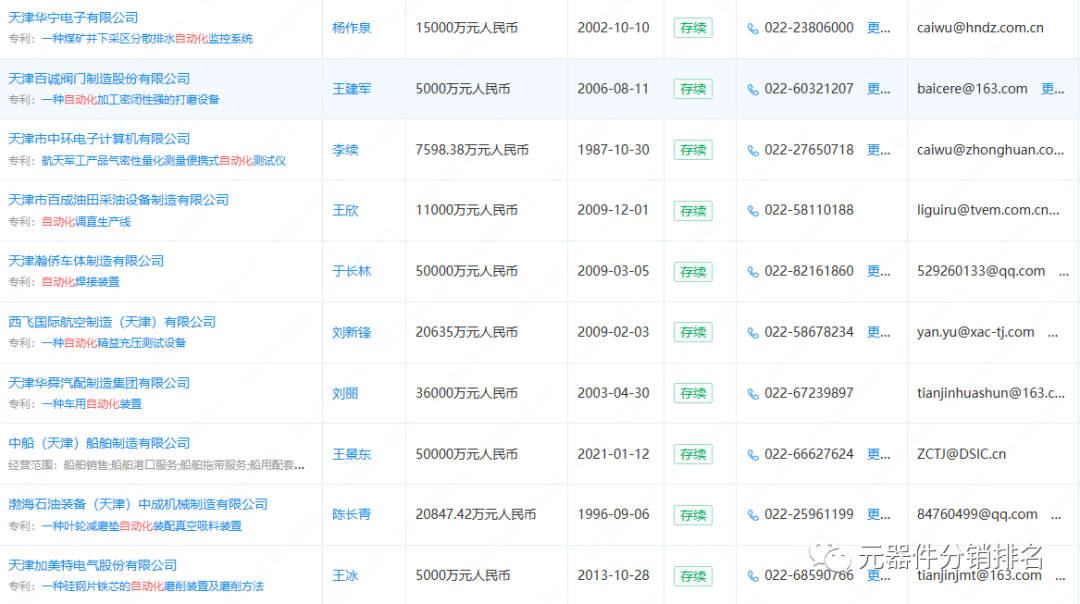Expand more phones after 022-25961199
The image size is (1080, 604).
tap(878, 514)
